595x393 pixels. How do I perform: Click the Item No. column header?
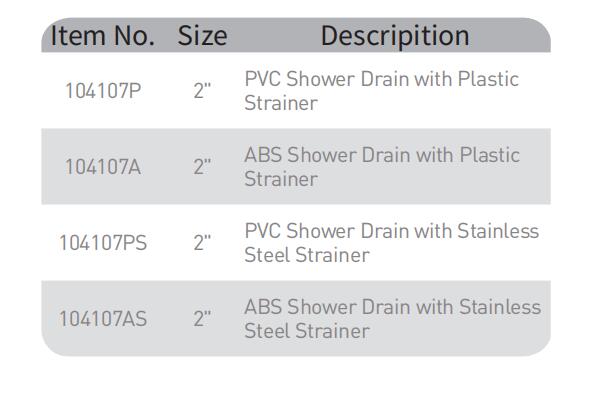pos(102,36)
